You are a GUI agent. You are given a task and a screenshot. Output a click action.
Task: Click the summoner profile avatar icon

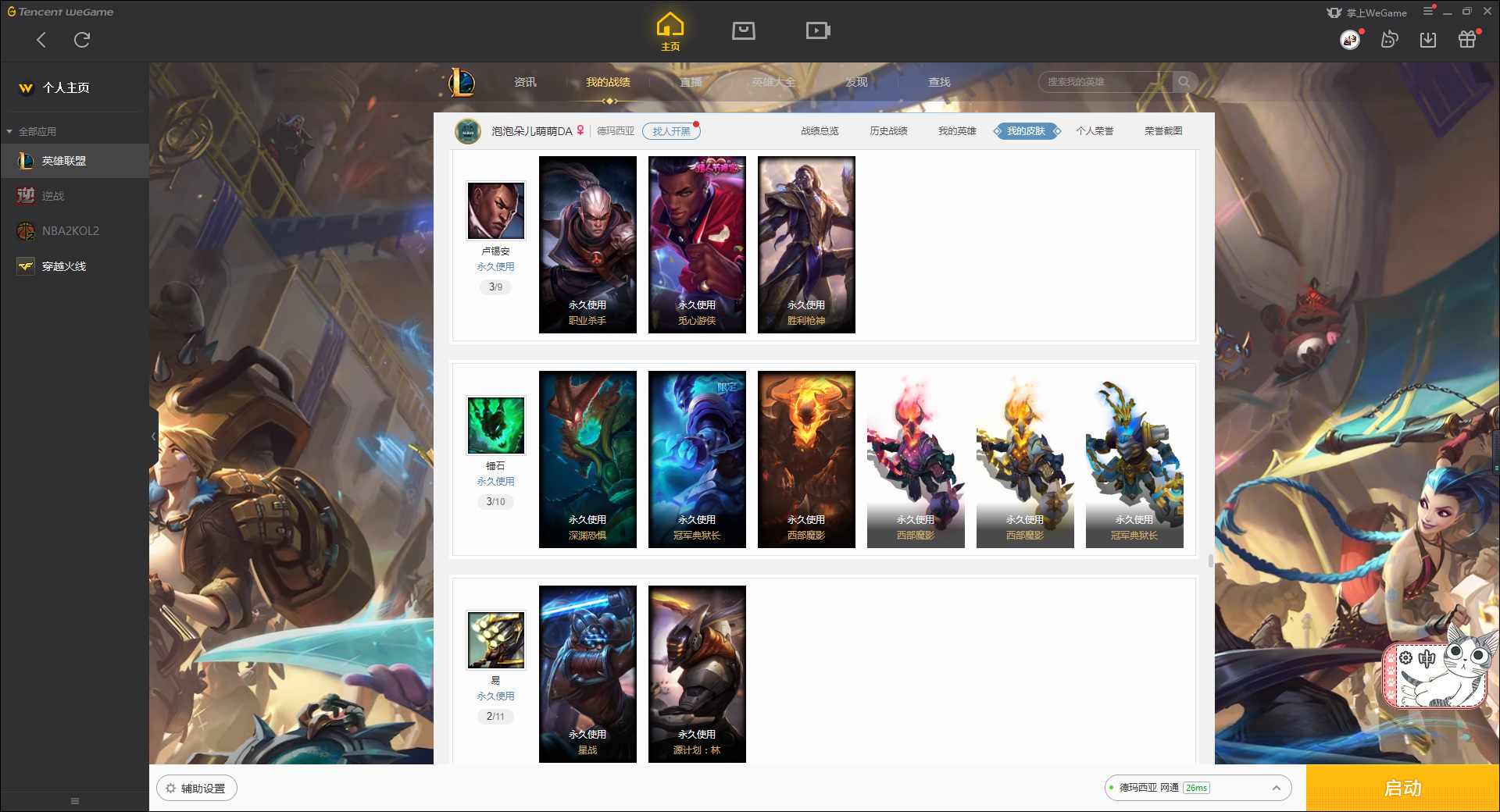tap(468, 131)
